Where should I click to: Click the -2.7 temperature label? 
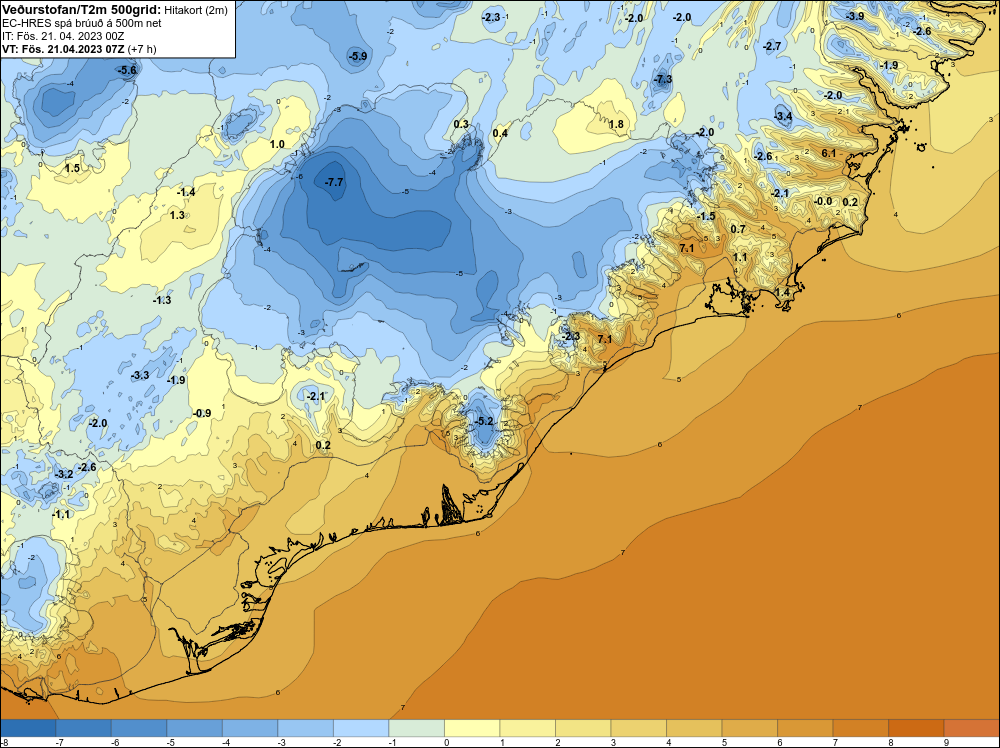click(x=772, y=46)
